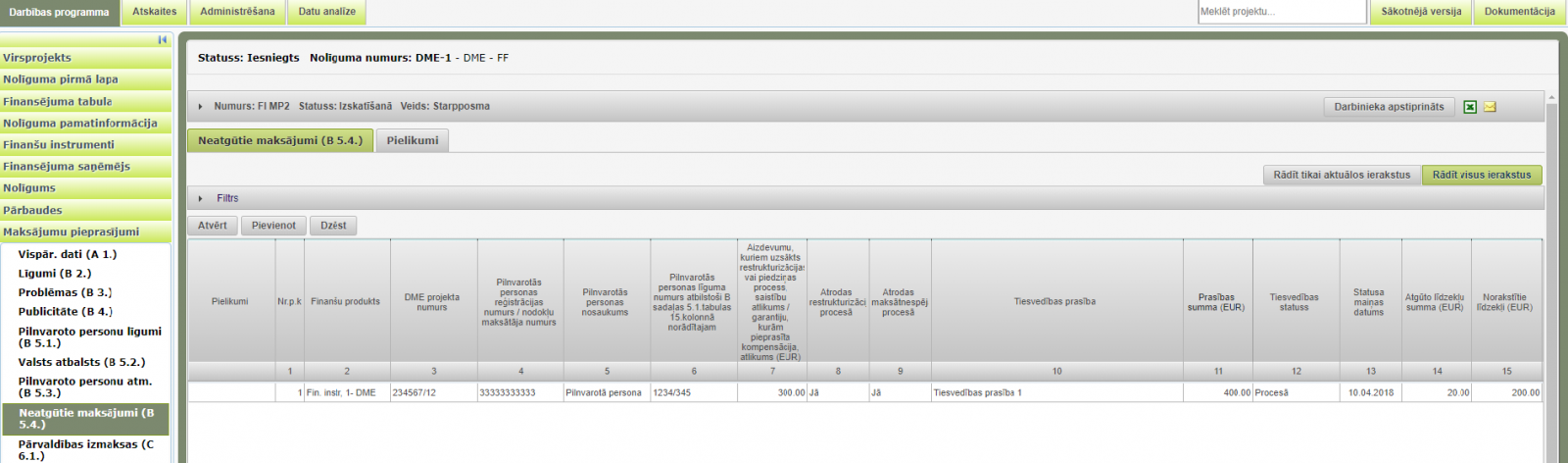Open the Datu analīze menu
Screen dimensions: 1568x463
(326, 12)
